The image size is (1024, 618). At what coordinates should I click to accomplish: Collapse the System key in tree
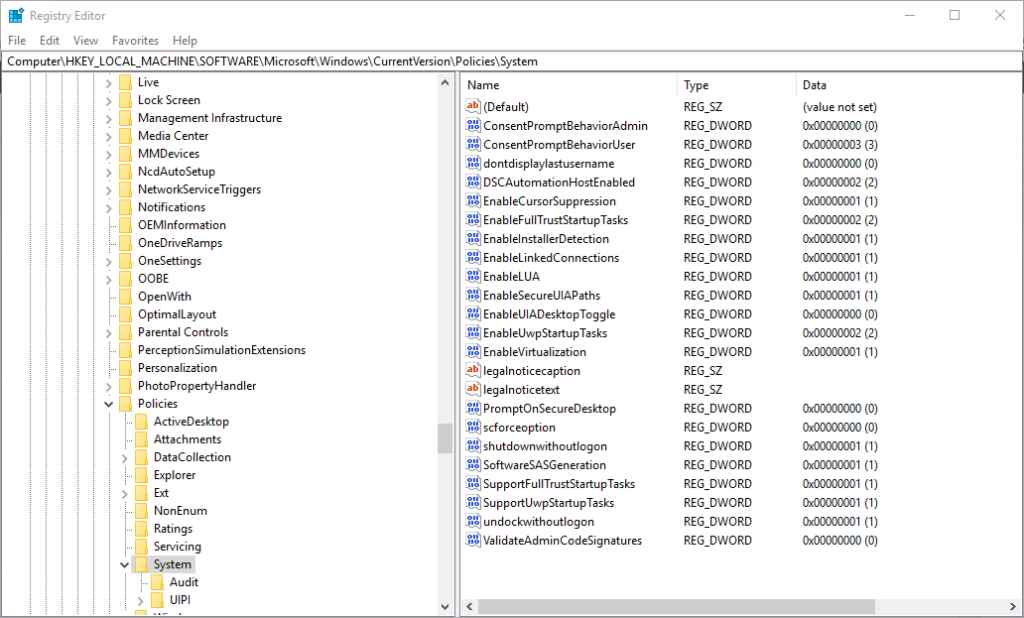125,565
